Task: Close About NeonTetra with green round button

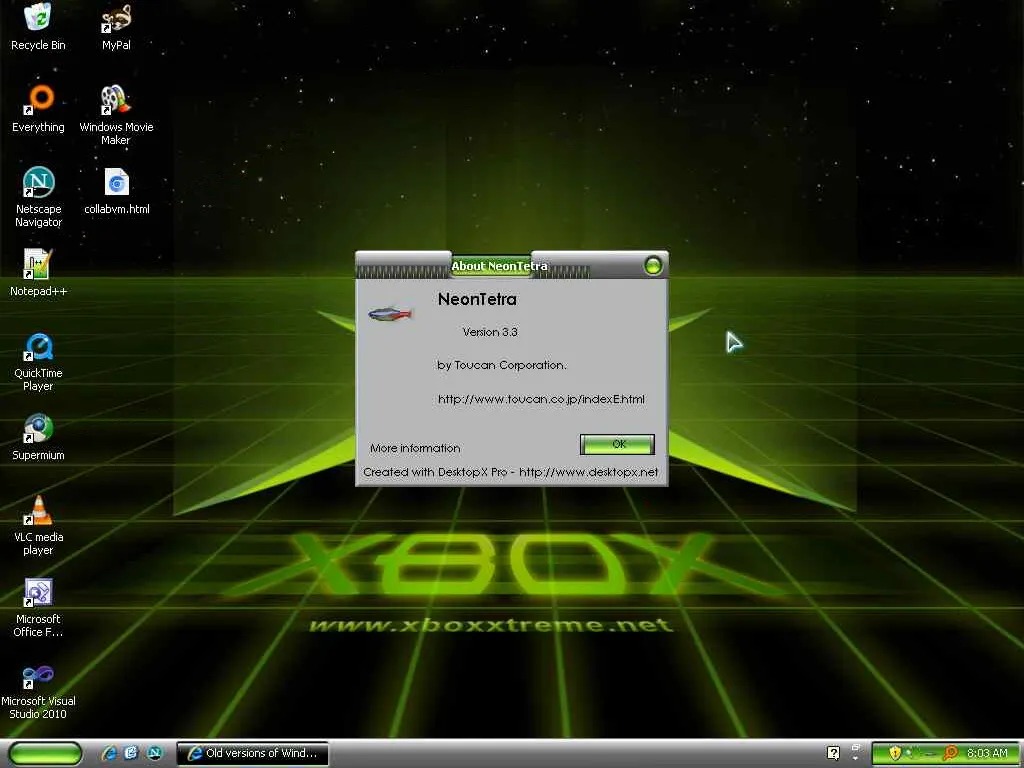Action: 652,265
